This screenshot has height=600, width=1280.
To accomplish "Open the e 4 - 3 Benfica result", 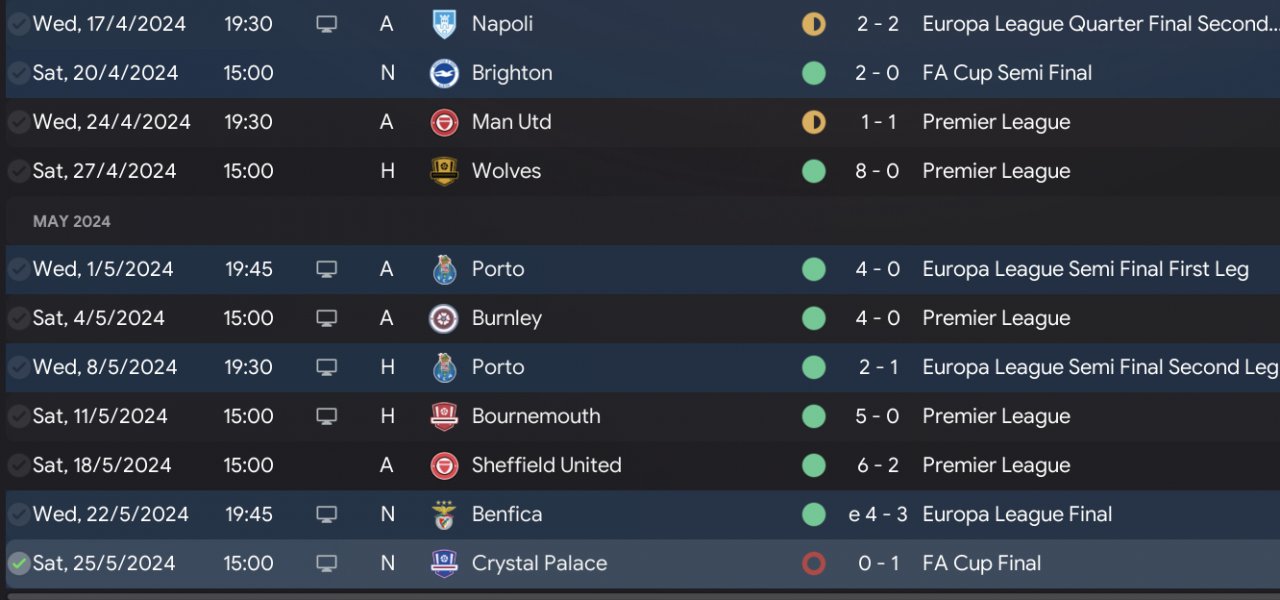I will click(877, 514).
